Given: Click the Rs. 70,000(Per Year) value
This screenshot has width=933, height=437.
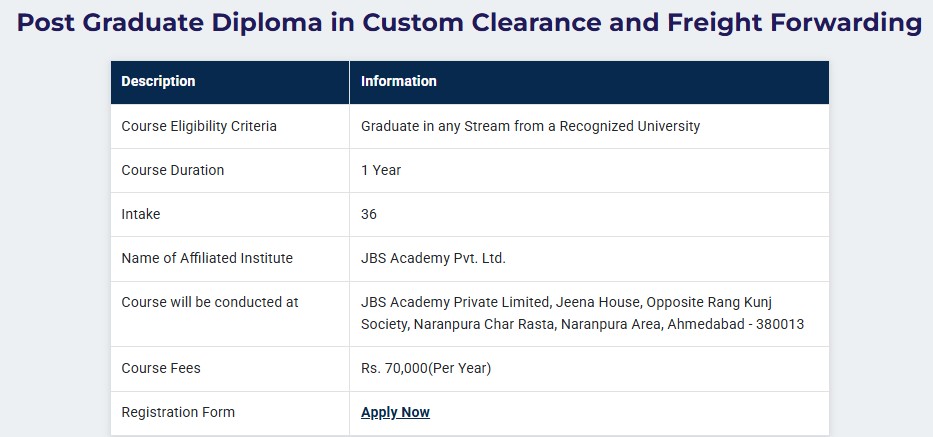Looking at the screenshot, I should pyautogui.click(x=426, y=369).
